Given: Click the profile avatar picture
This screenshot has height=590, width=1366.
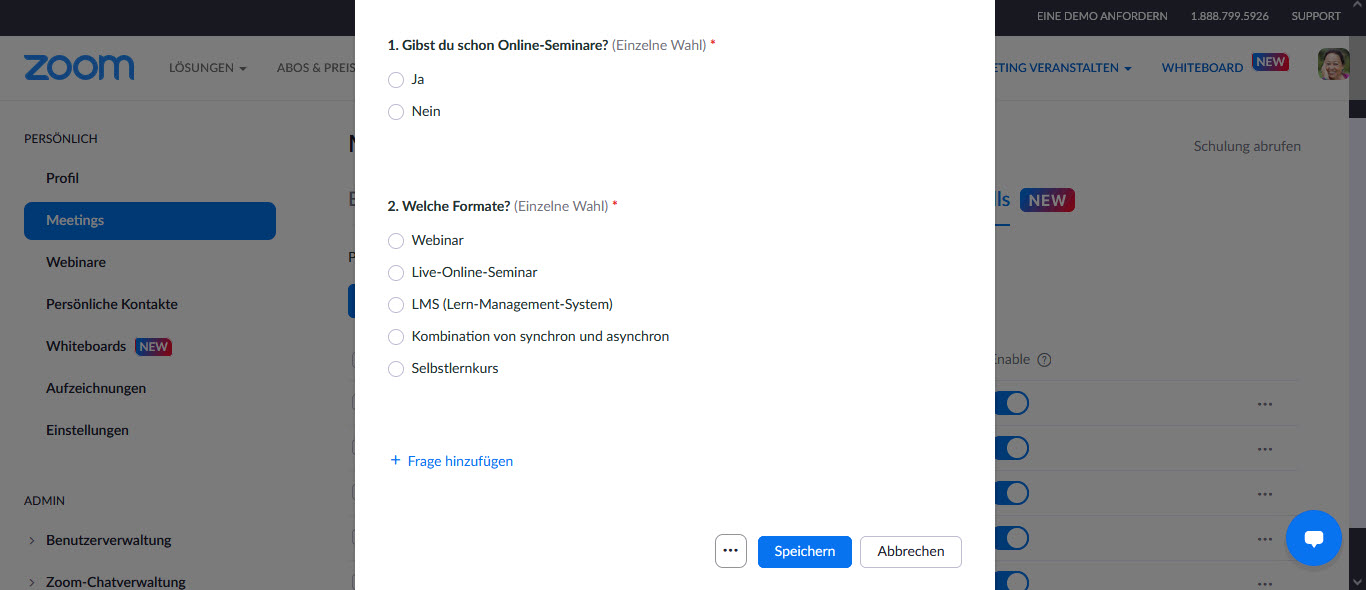Looking at the screenshot, I should [x=1333, y=65].
